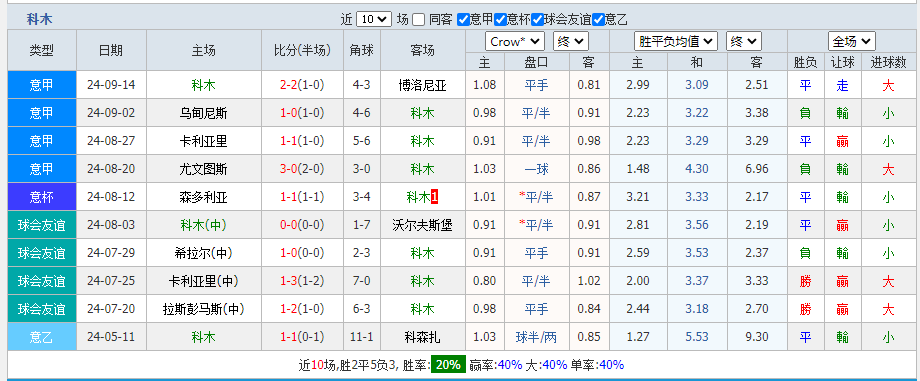The image size is (920, 381).
Task: Click corner count 7-0
Action: [x=361, y=281]
